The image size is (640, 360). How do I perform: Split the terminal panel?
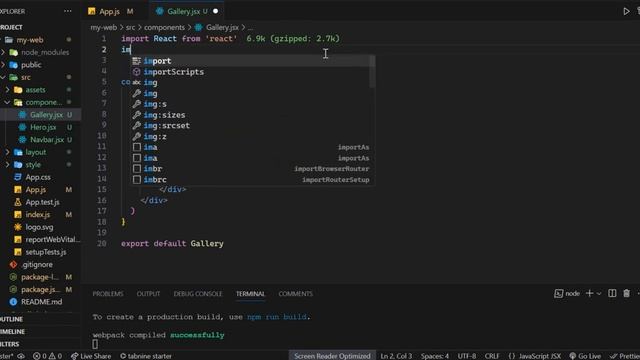[x=612, y=293]
